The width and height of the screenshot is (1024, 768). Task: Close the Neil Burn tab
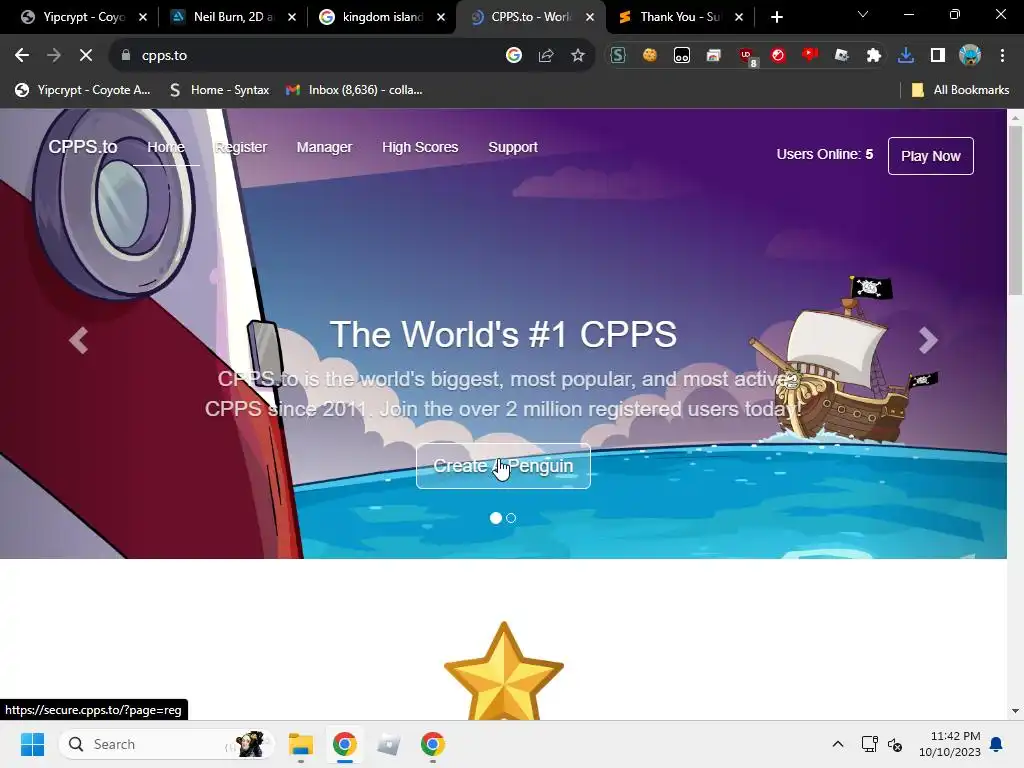pos(292,17)
